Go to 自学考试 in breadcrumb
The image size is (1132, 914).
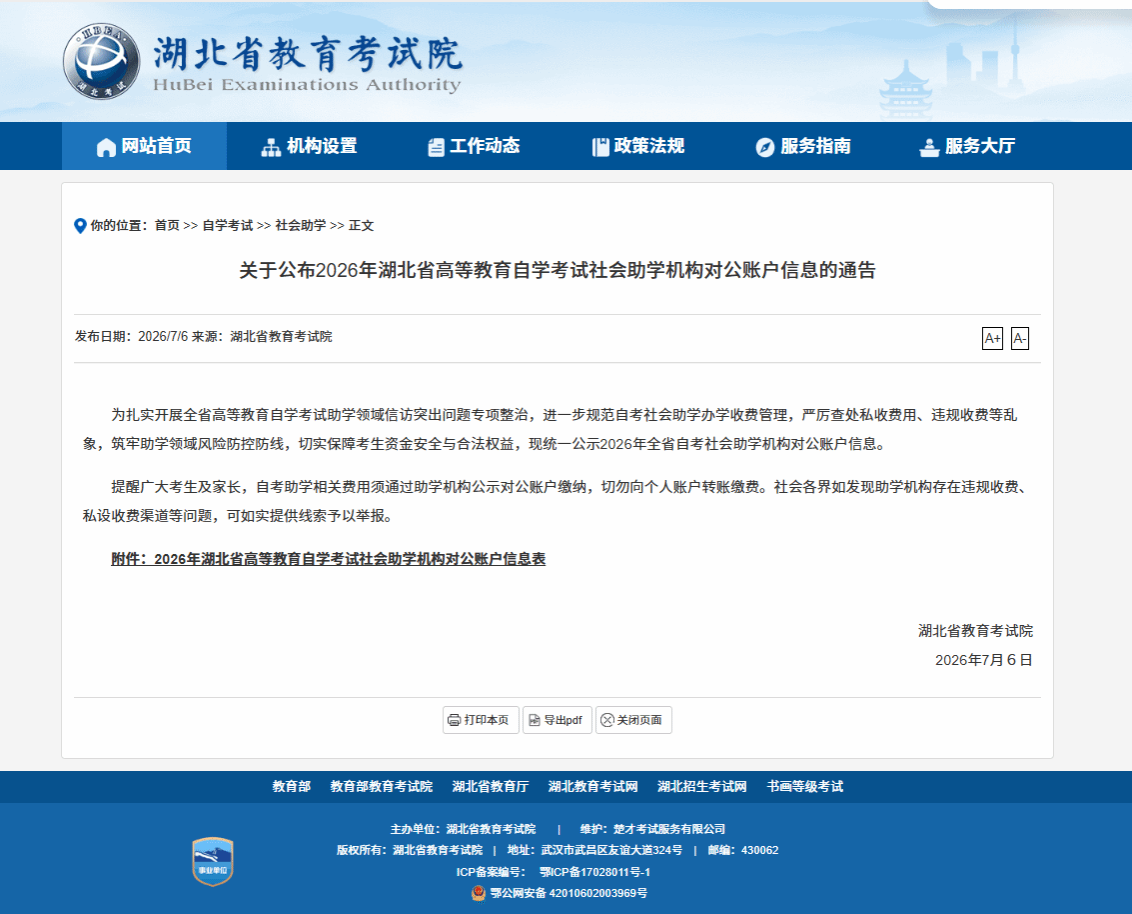tap(227, 225)
